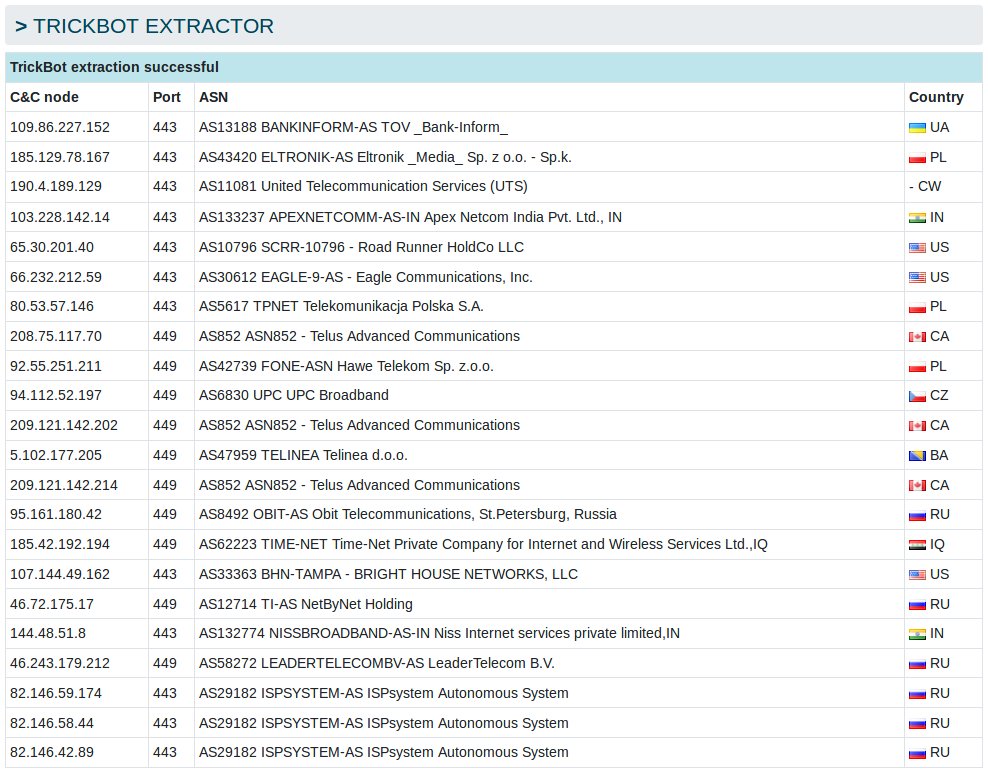The height and width of the screenshot is (771, 988).
Task: Click AS30612 EAGLE-9-AS Eagle Communications entry
Action: point(365,277)
